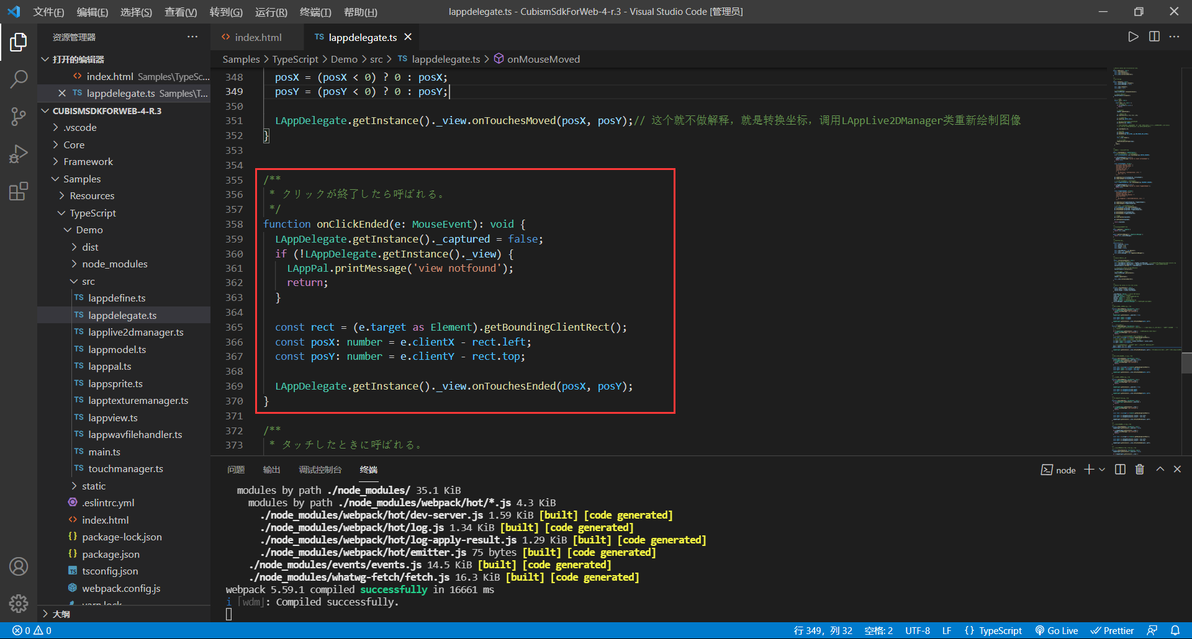Open the 文件(F) menu
Image resolution: width=1192 pixels, height=639 pixels.
(49, 12)
